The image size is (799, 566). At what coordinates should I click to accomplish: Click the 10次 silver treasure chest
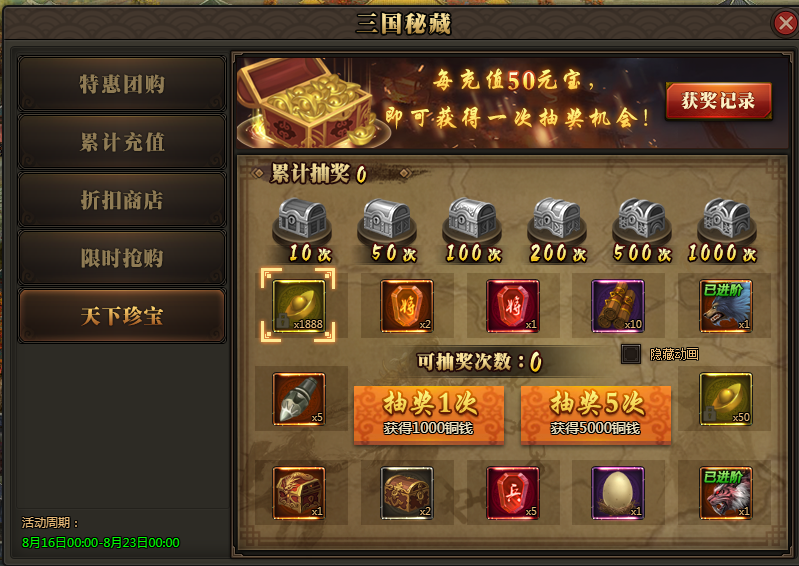tap(302, 220)
